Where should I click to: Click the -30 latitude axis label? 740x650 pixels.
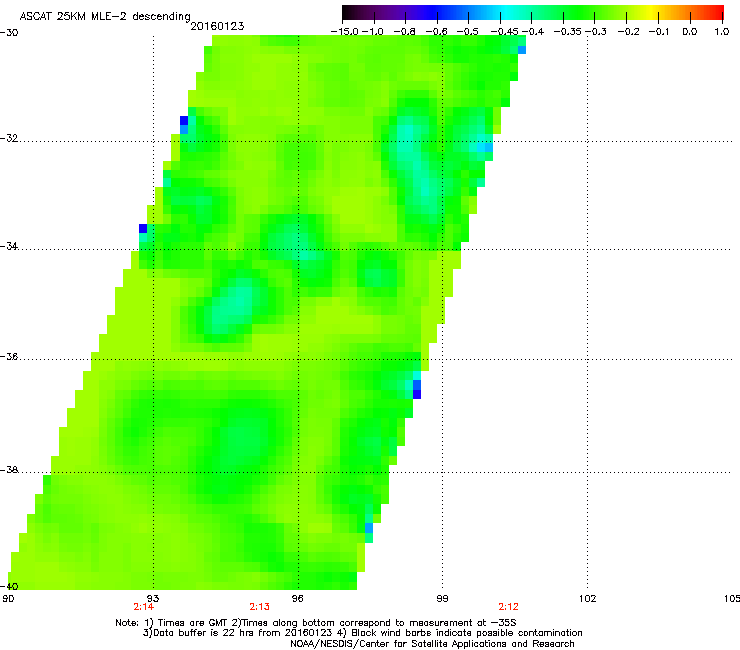9,33
